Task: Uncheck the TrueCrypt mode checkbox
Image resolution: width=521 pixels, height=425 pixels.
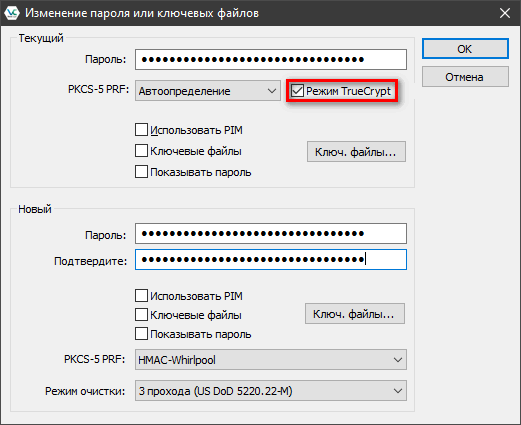Action: pyautogui.click(x=297, y=91)
